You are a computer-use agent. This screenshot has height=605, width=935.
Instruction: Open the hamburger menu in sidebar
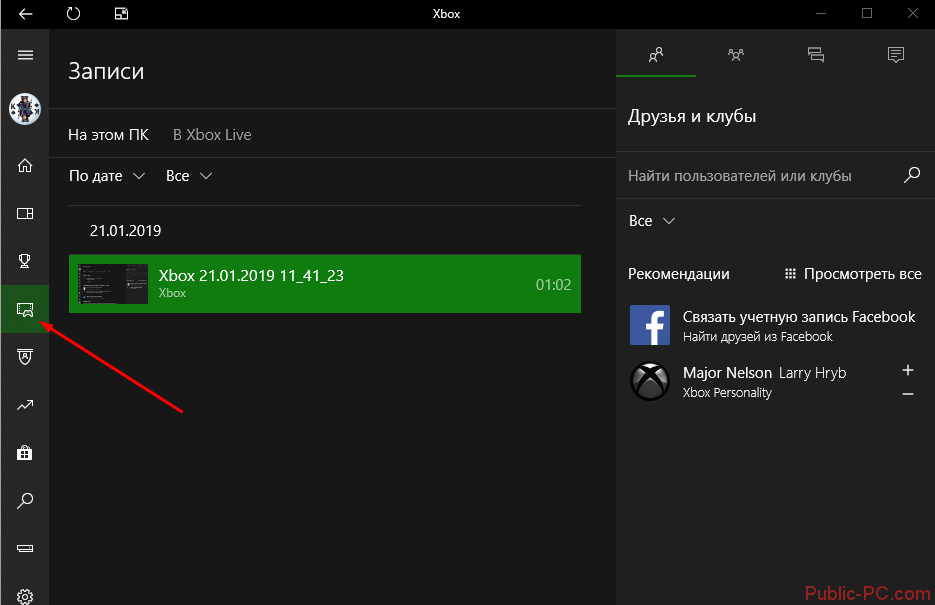coord(25,55)
